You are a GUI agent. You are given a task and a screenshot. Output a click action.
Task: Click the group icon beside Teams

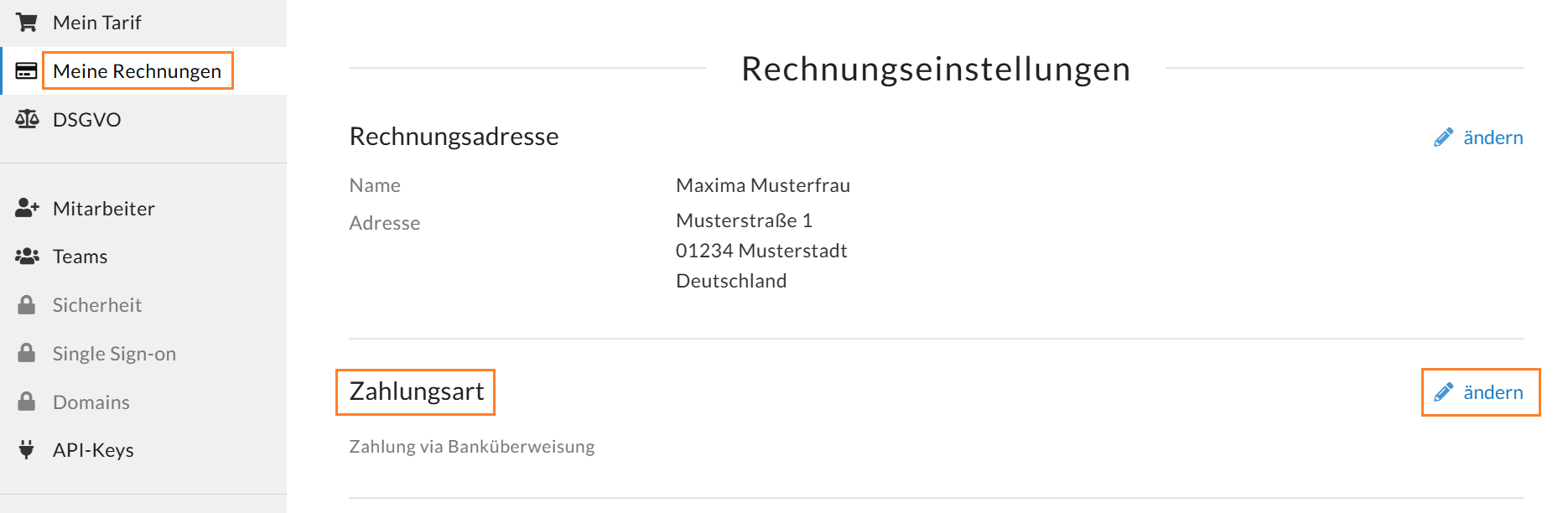point(27,256)
